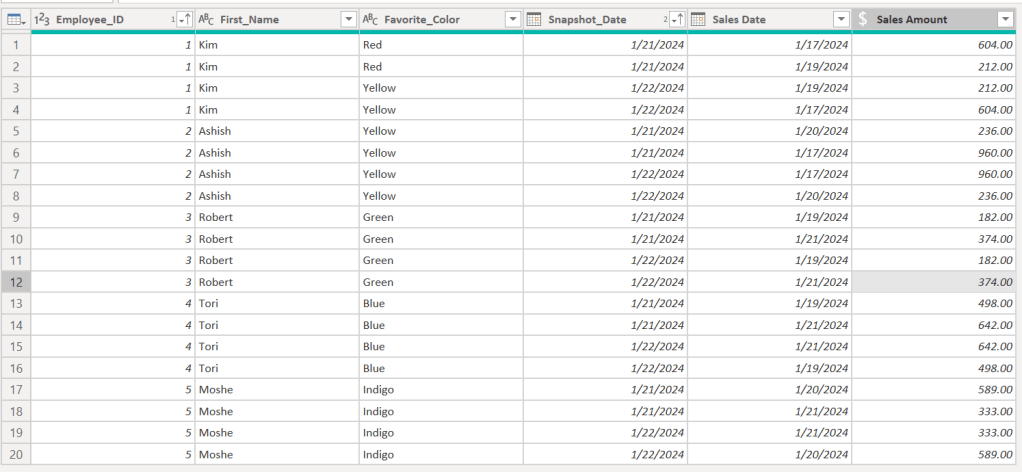Open the Snapshot_Date sorted filter dropdown

[x=676, y=19]
